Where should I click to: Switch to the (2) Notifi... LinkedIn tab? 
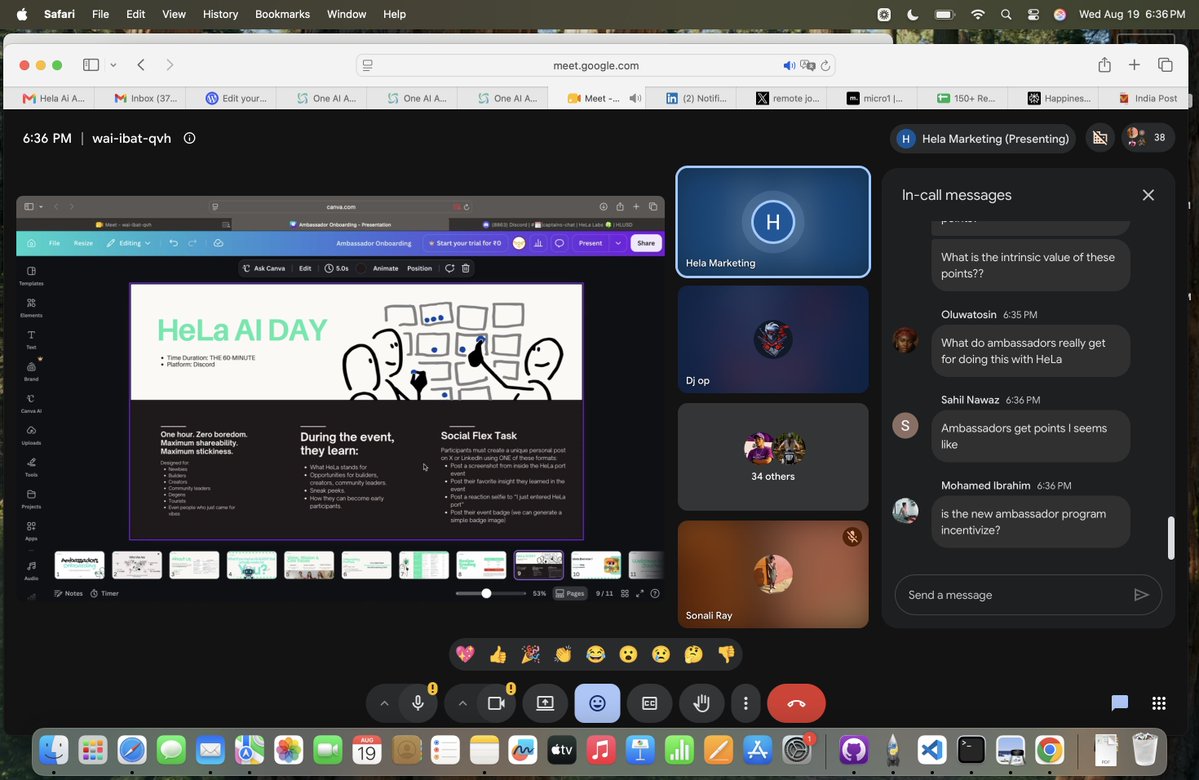(696, 98)
